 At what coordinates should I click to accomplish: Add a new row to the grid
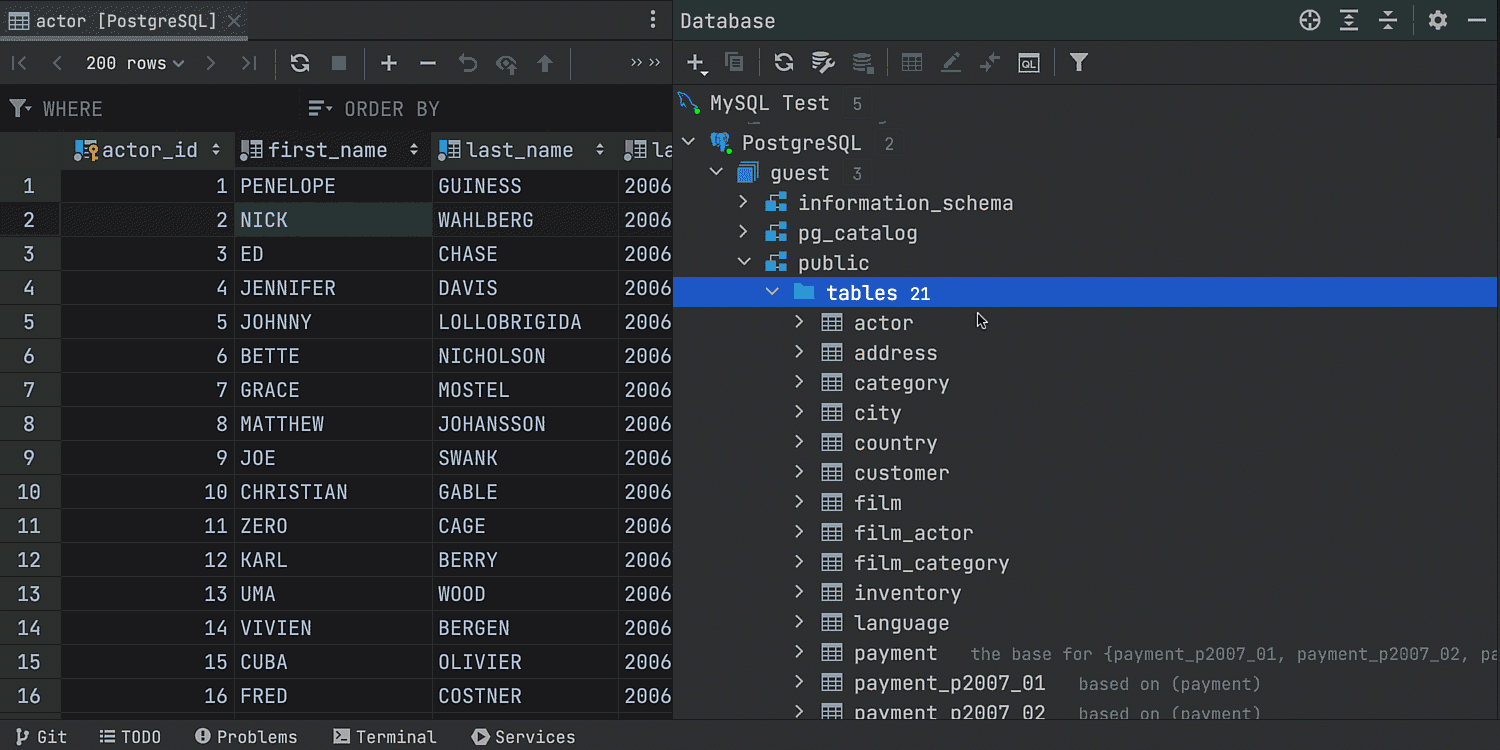pyautogui.click(x=389, y=63)
